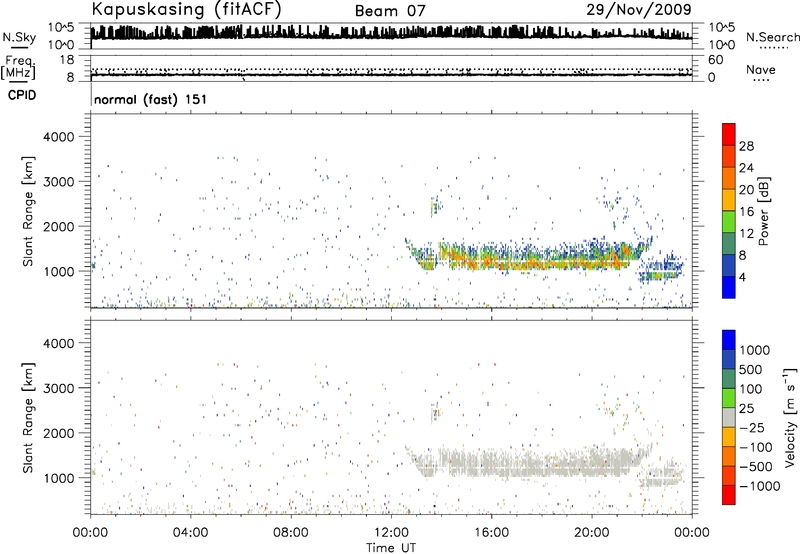Click the "08:00" time axis tick
This screenshot has width=800, height=554.
coord(291,533)
